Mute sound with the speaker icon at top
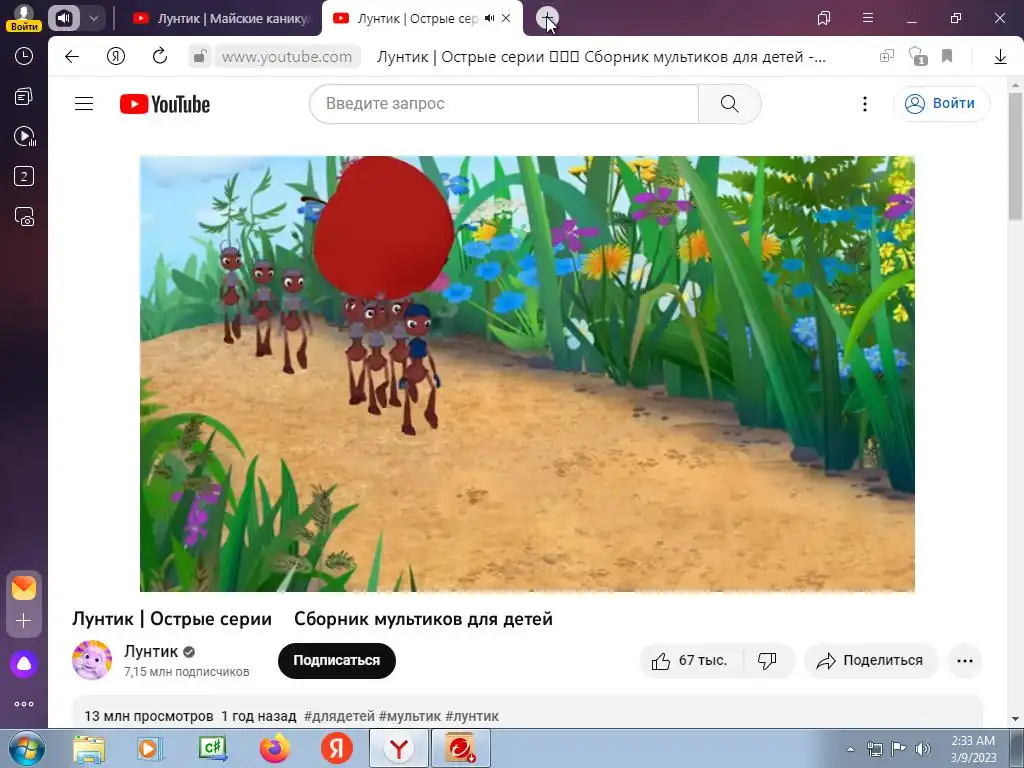Image resolution: width=1024 pixels, height=768 pixels. [x=63, y=18]
